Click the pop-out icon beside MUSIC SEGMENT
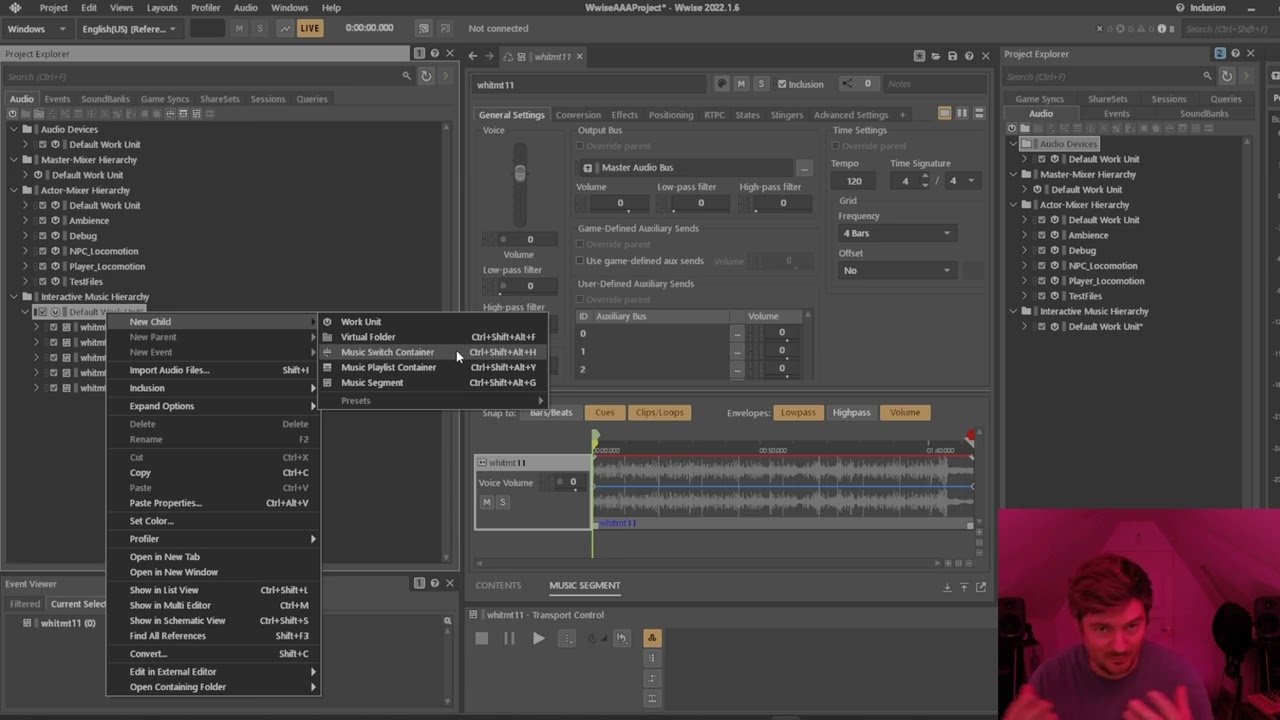Screen dimensions: 1280x720 [x=981, y=587]
